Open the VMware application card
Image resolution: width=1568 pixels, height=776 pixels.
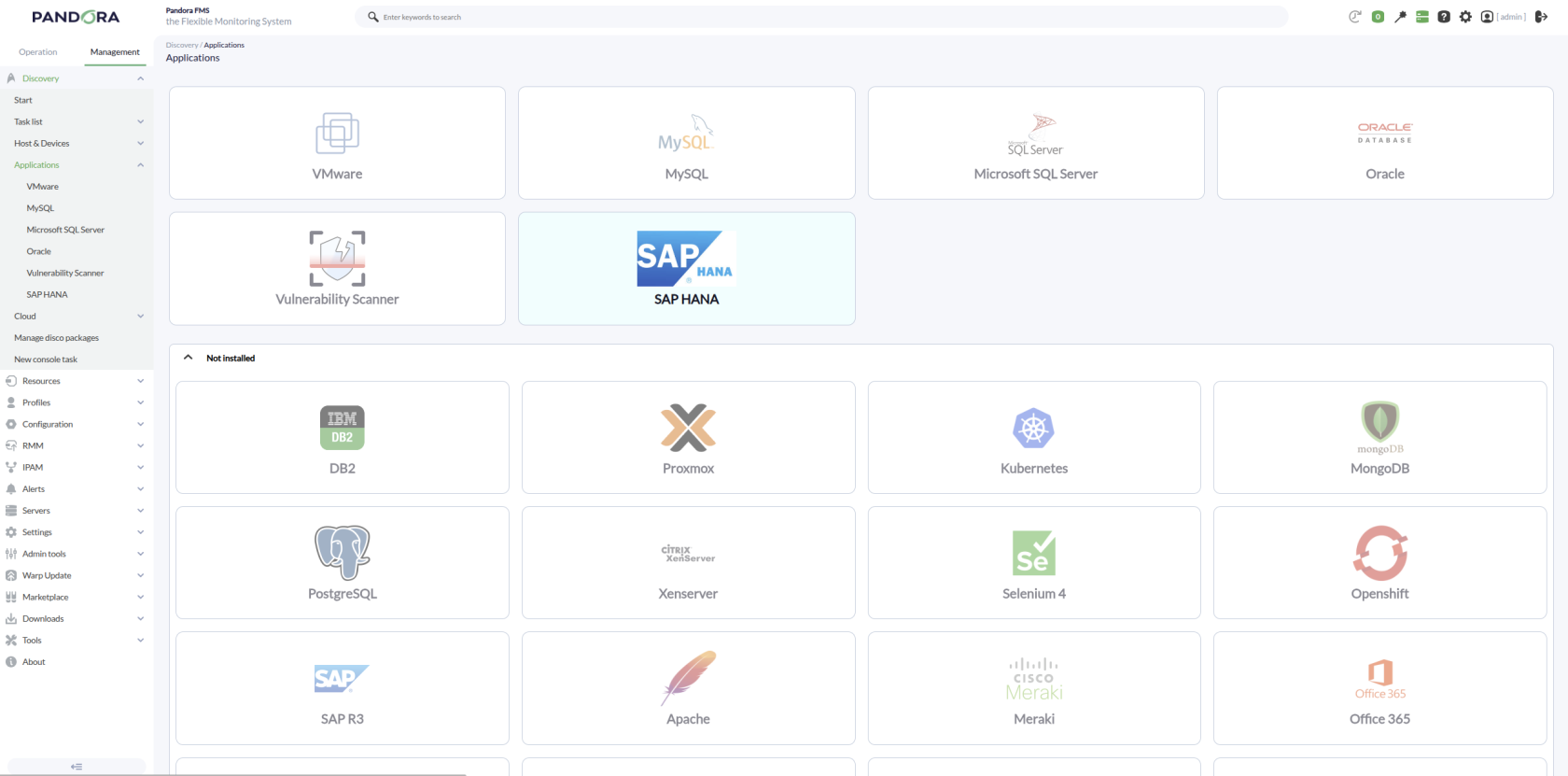(337, 143)
